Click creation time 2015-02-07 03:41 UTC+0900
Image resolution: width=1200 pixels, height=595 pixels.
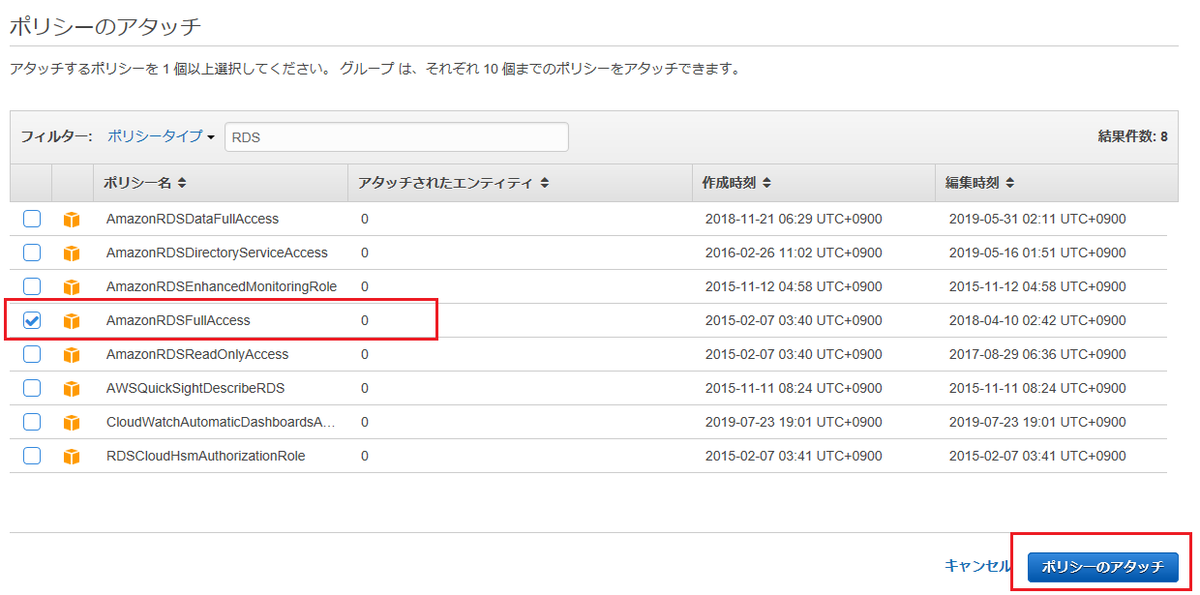[x=792, y=456]
